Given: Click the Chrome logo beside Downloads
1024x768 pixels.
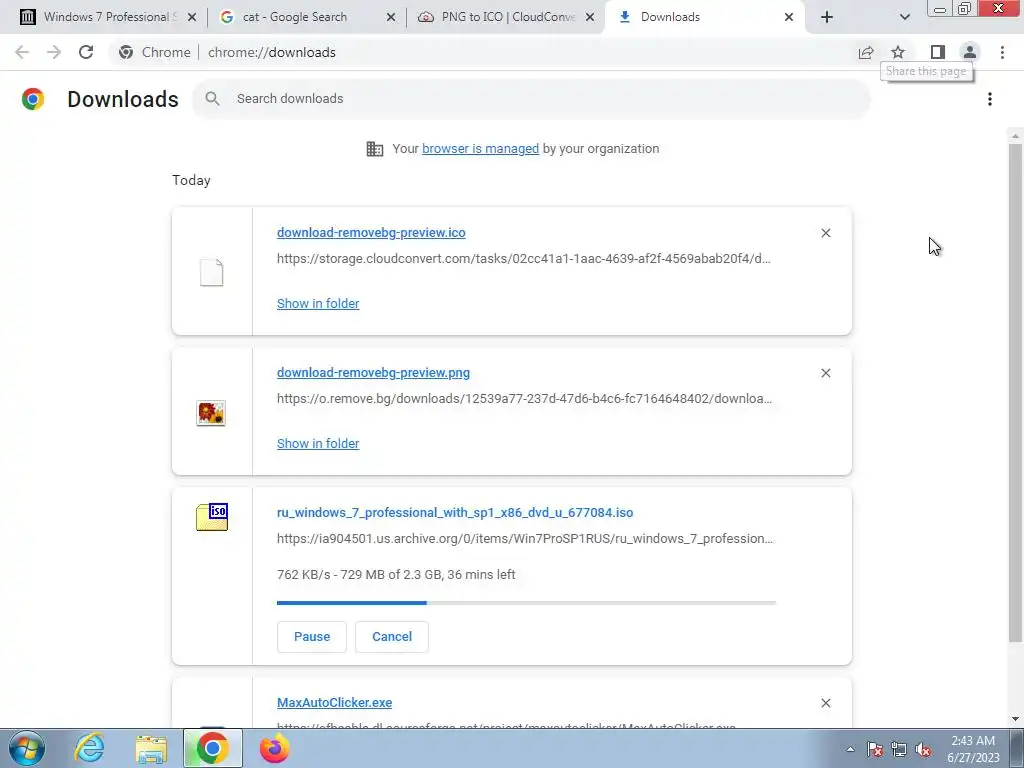Looking at the screenshot, I should pyautogui.click(x=33, y=99).
